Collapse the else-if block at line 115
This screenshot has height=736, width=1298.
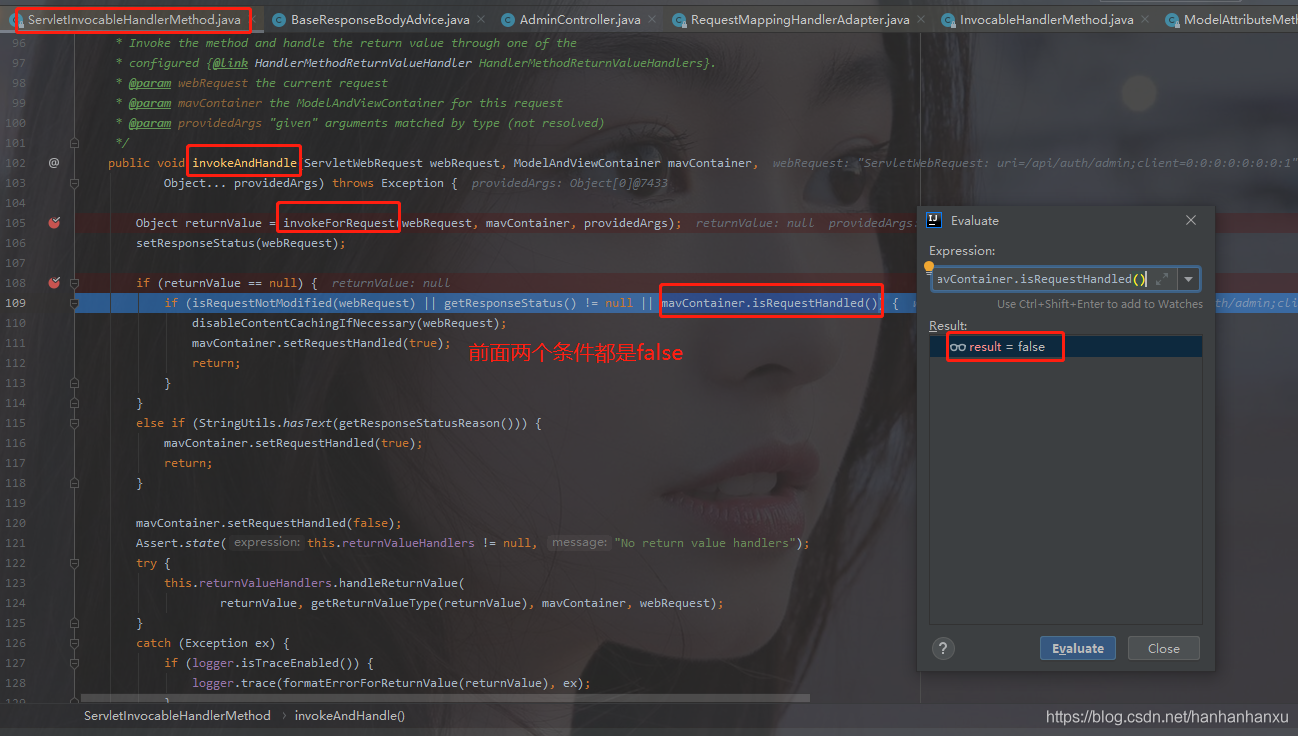tap(74, 423)
